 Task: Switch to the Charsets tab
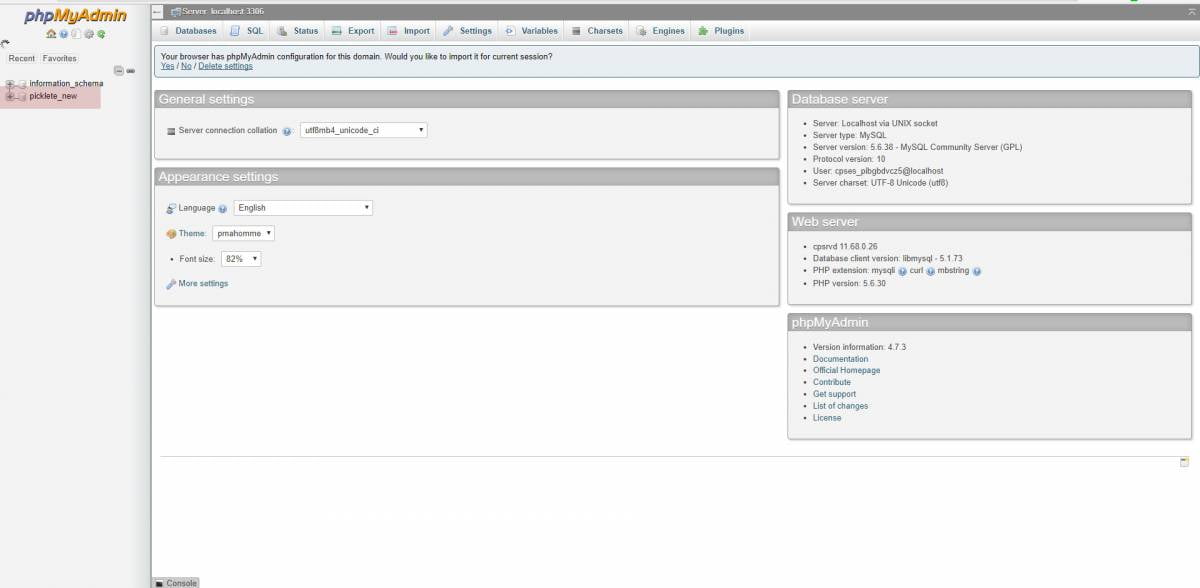click(x=598, y=31)
